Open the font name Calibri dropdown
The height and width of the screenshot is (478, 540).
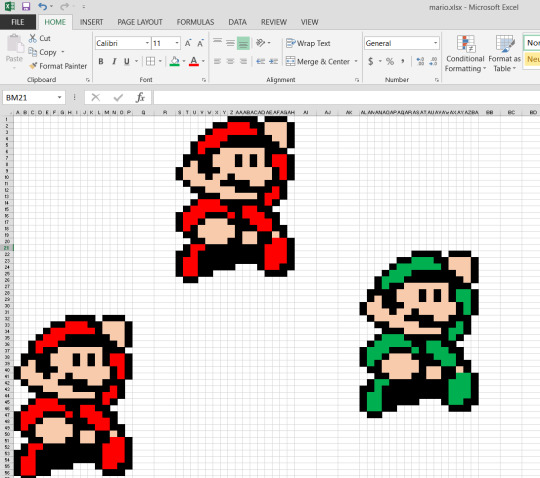[147, 43]
